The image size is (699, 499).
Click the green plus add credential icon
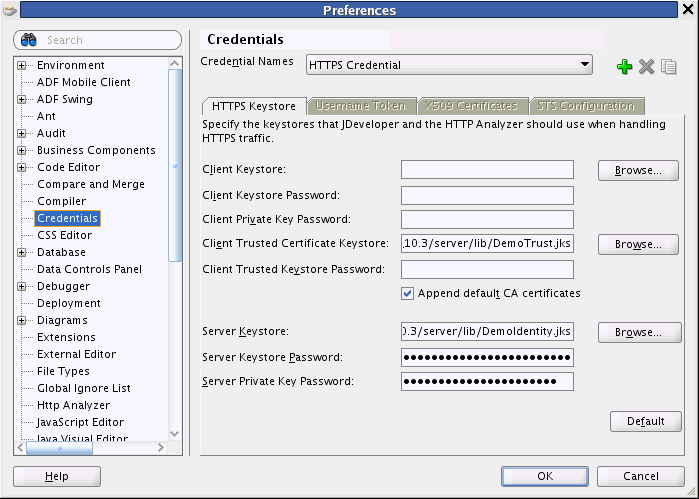click(625, 67)
